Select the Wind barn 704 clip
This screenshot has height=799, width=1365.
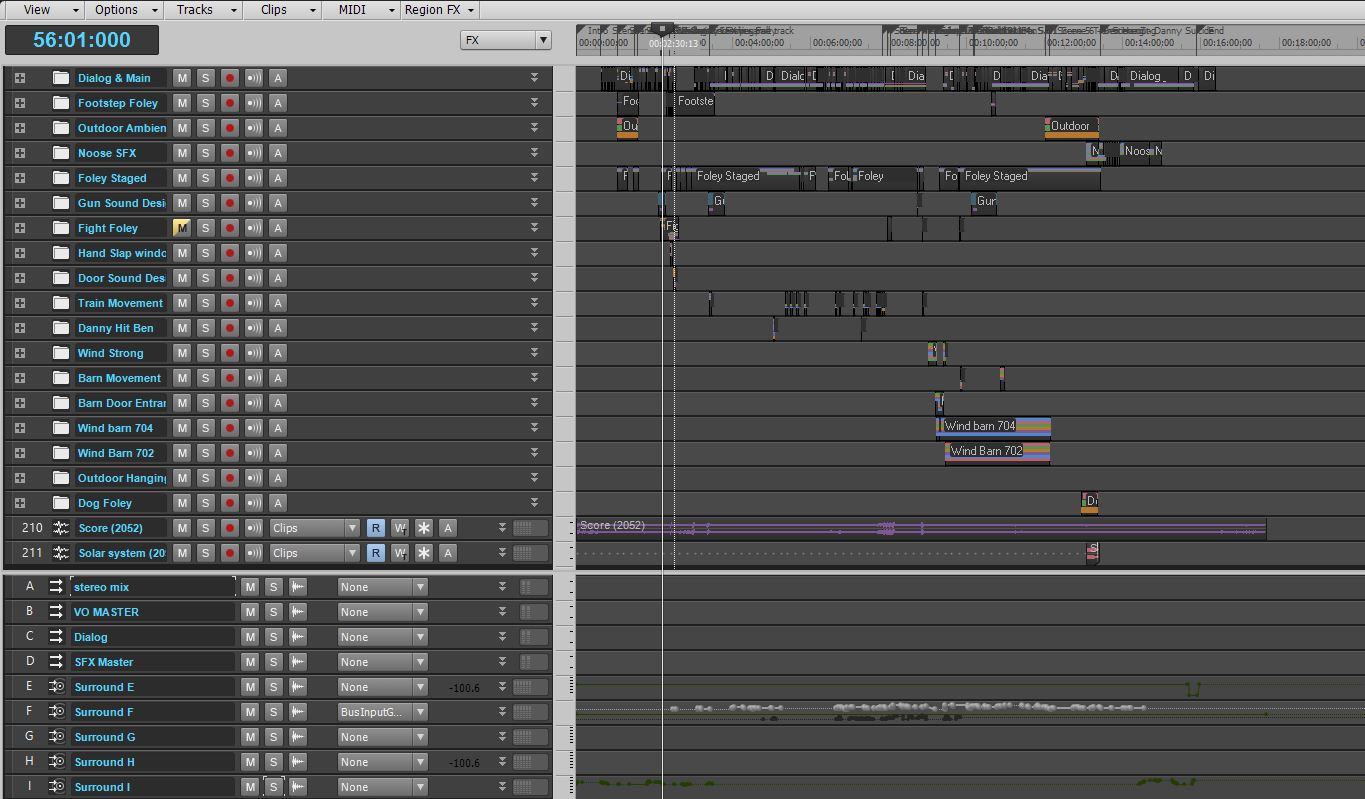point(992,427)
